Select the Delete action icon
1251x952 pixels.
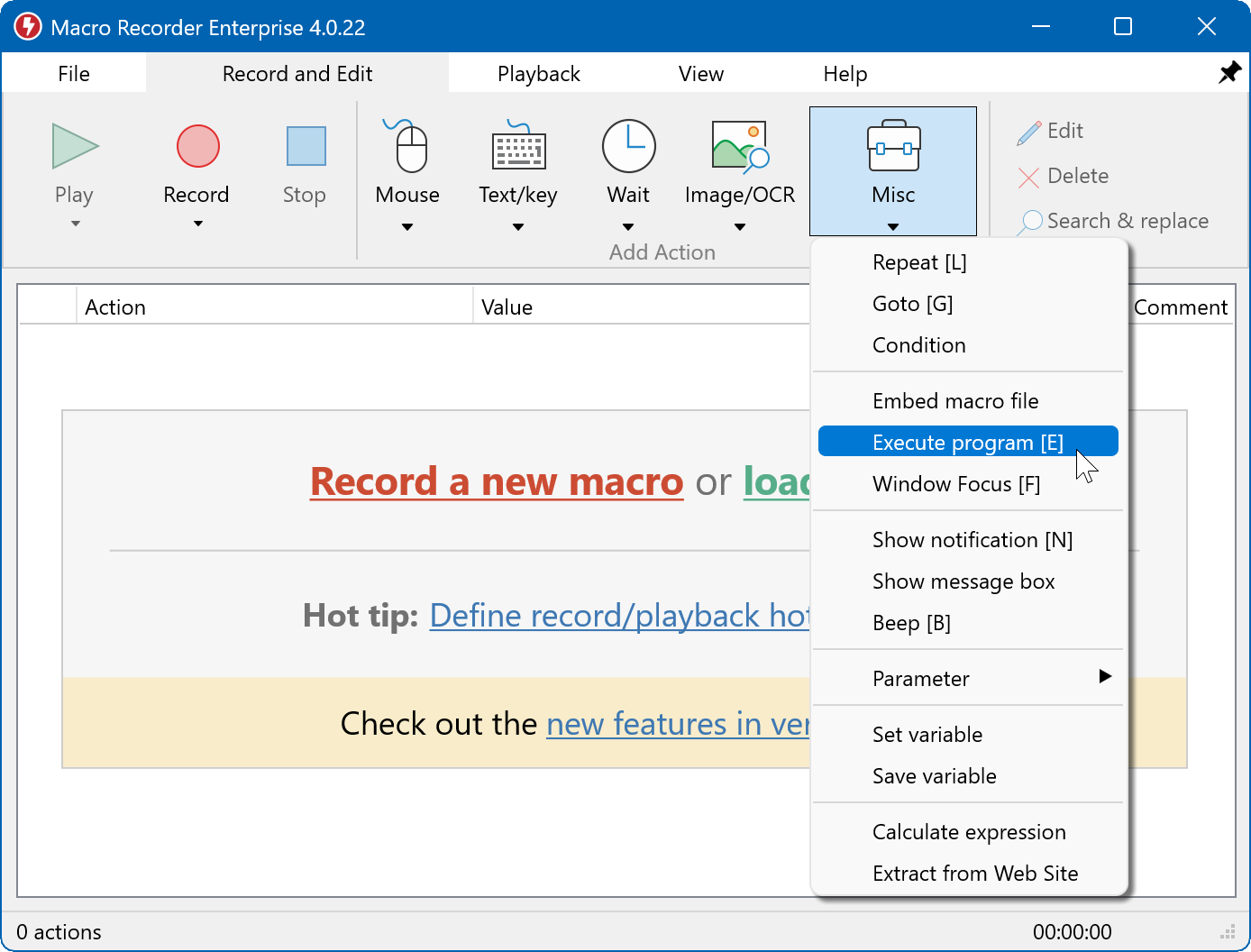click(x=1027, y=177)
